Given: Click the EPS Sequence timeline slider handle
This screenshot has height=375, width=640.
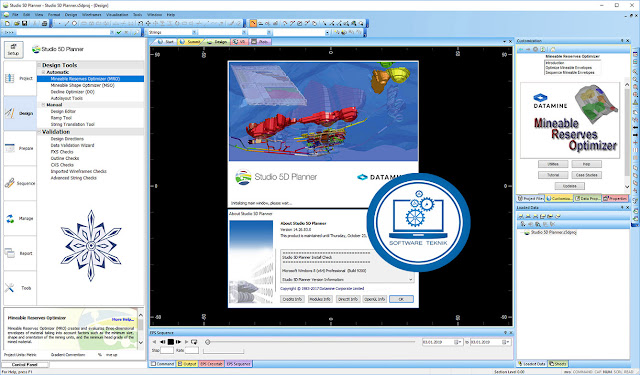Looking at the screenshot, I should click(207, 342).
